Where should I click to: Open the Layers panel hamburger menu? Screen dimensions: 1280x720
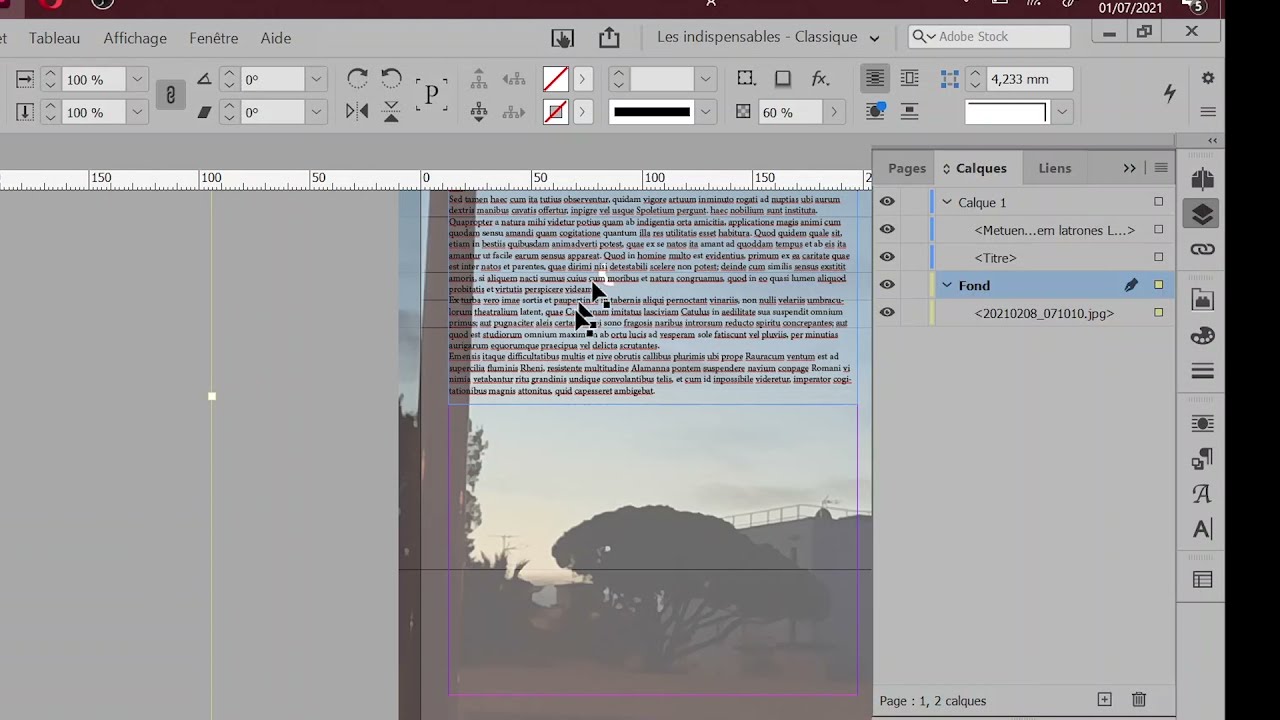[x=1161, y=168]
